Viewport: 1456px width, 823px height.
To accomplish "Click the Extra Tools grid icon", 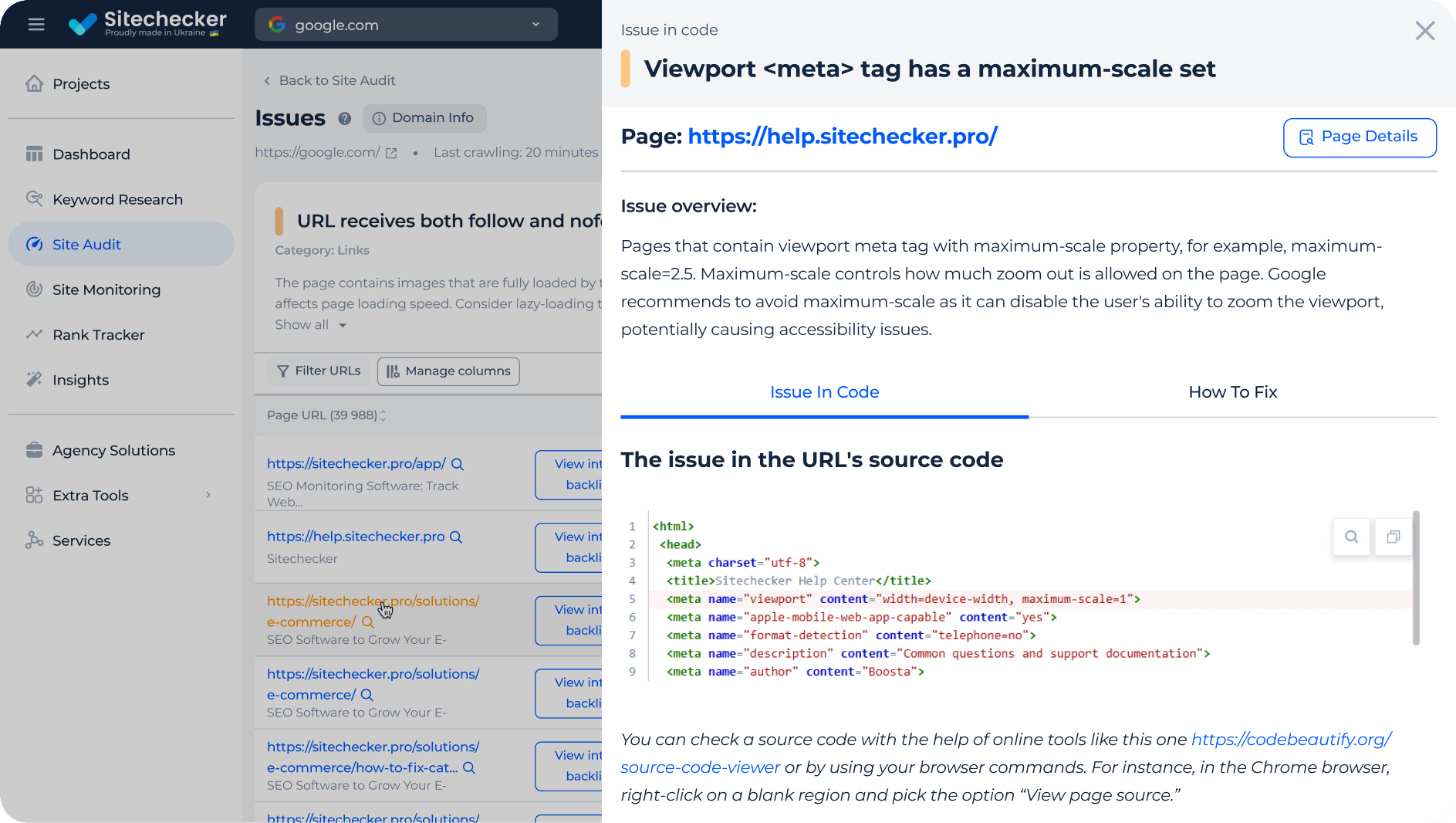I will 34,495.
